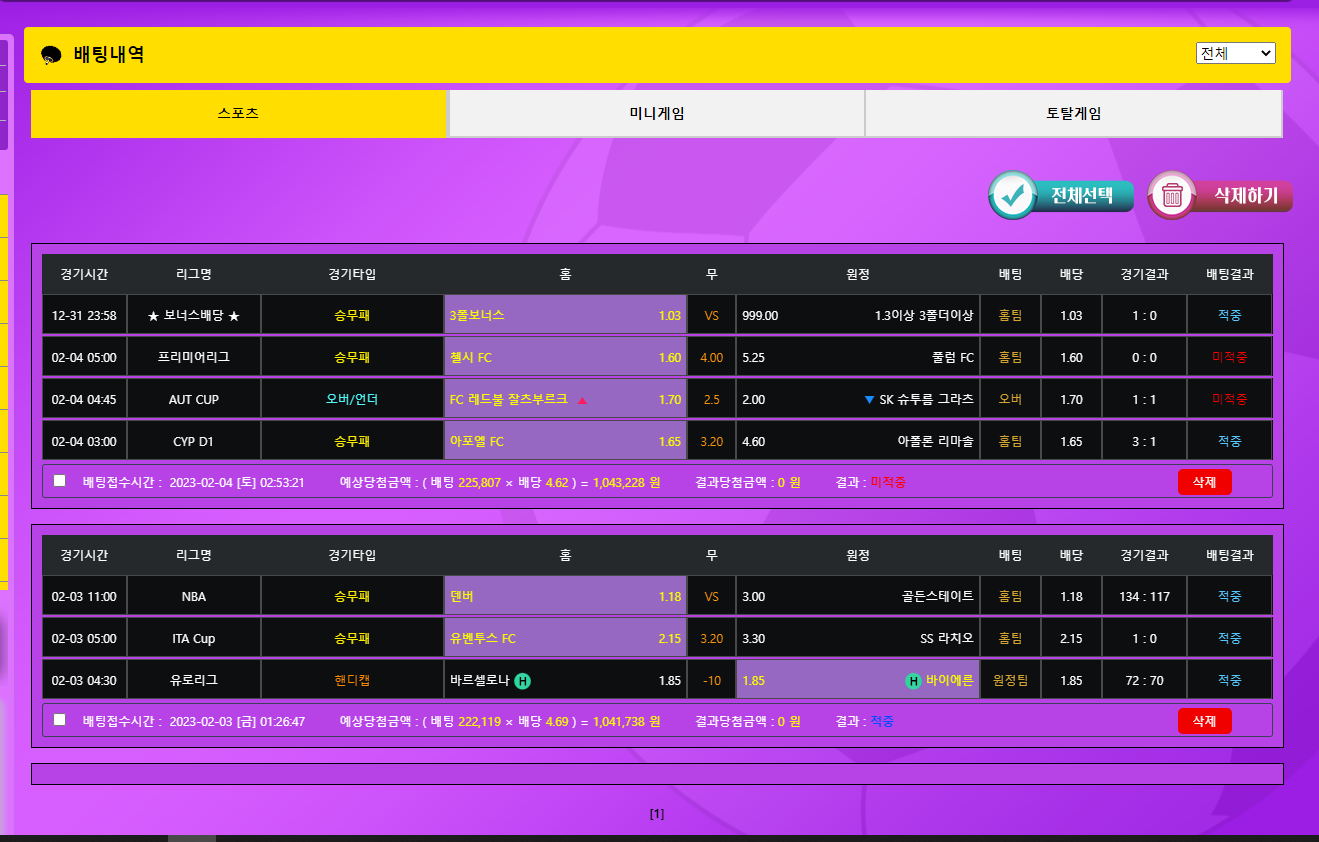Click the checkmark icon on 전체선택

click(x=1014, y=196)
